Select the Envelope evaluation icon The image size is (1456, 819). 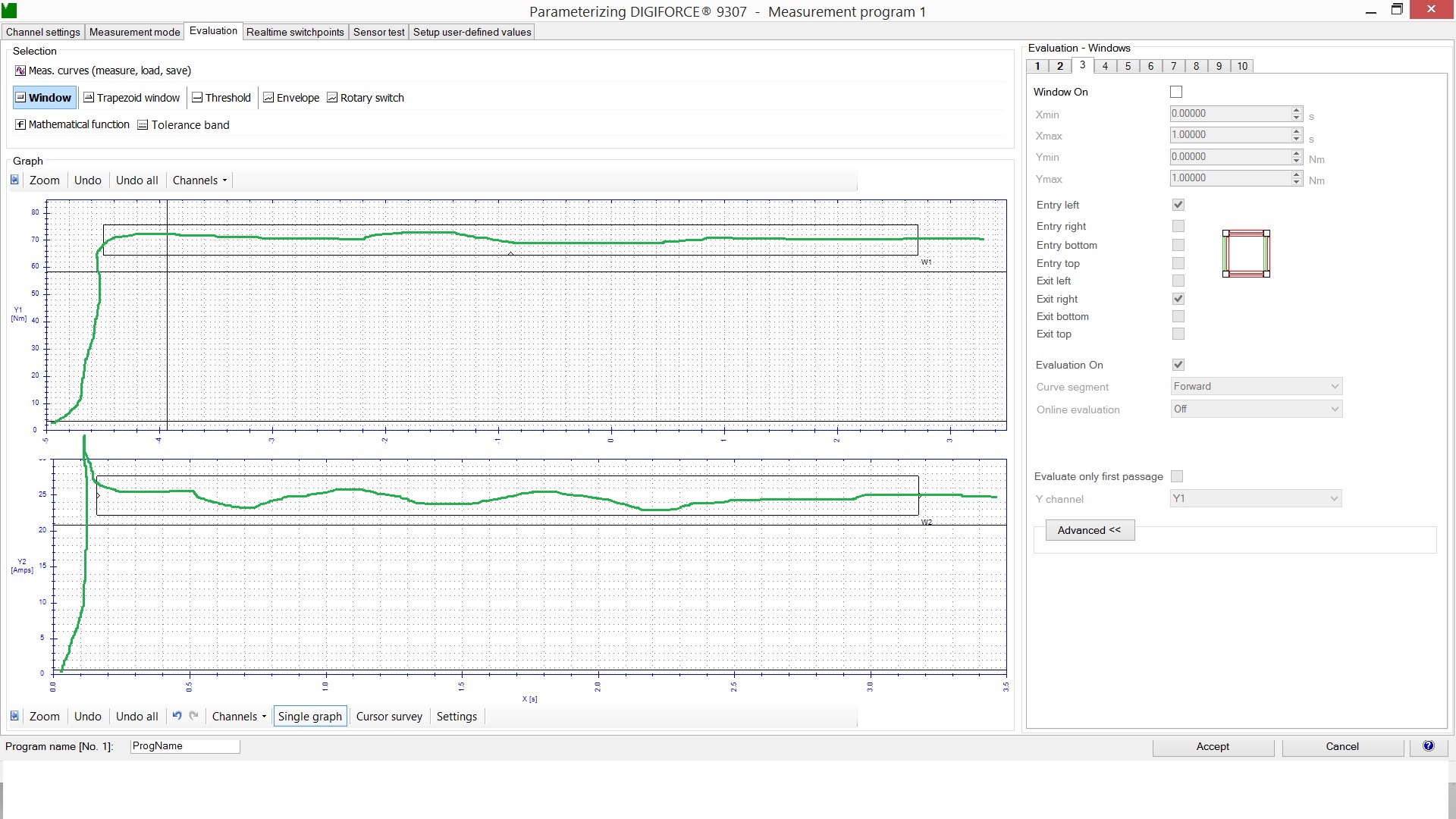click(x=268, y=98)
